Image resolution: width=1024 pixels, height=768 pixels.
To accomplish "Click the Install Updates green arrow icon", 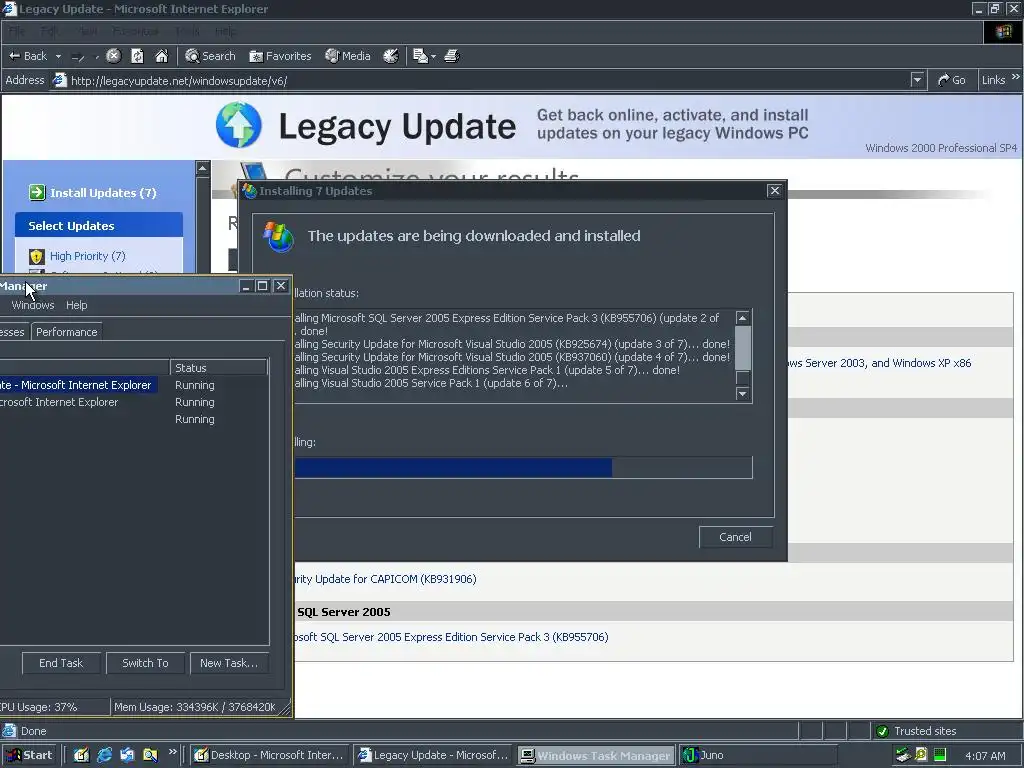I will pyautogui.click(x=37, y=193).
